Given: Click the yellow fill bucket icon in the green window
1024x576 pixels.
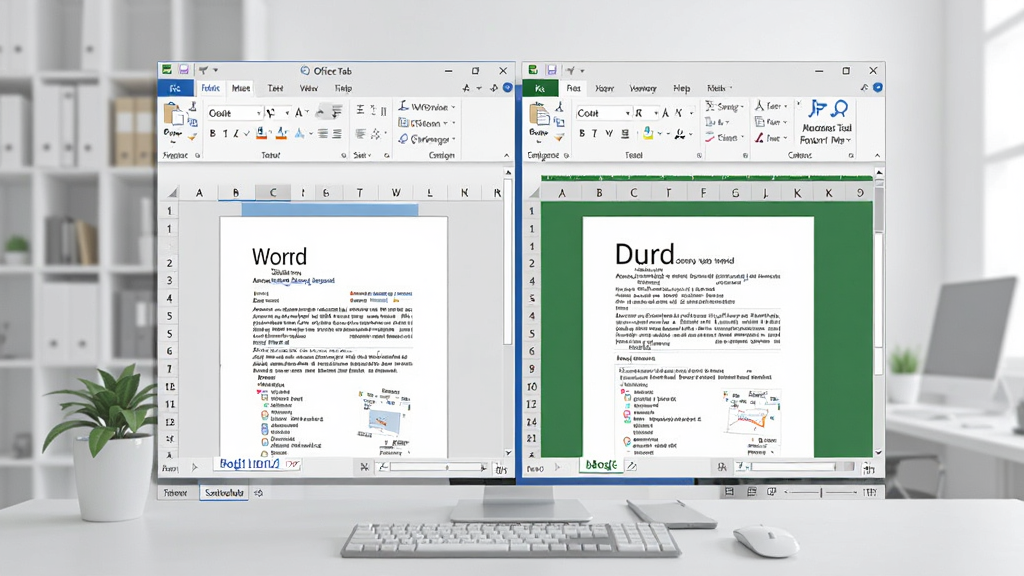Looking at the screenshot, I should (x=648, y=133).
